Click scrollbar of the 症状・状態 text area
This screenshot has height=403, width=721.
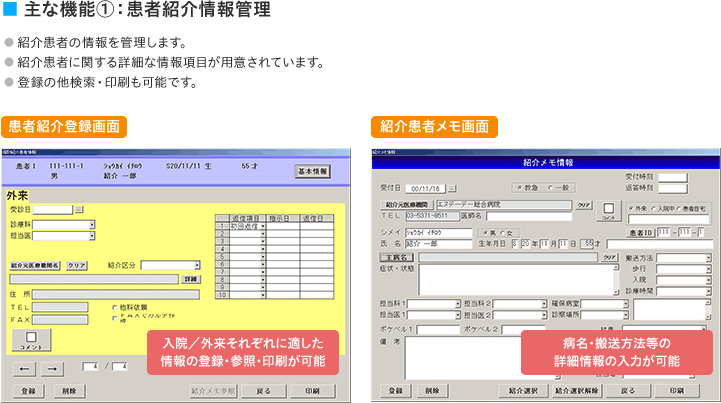(616, 280)
